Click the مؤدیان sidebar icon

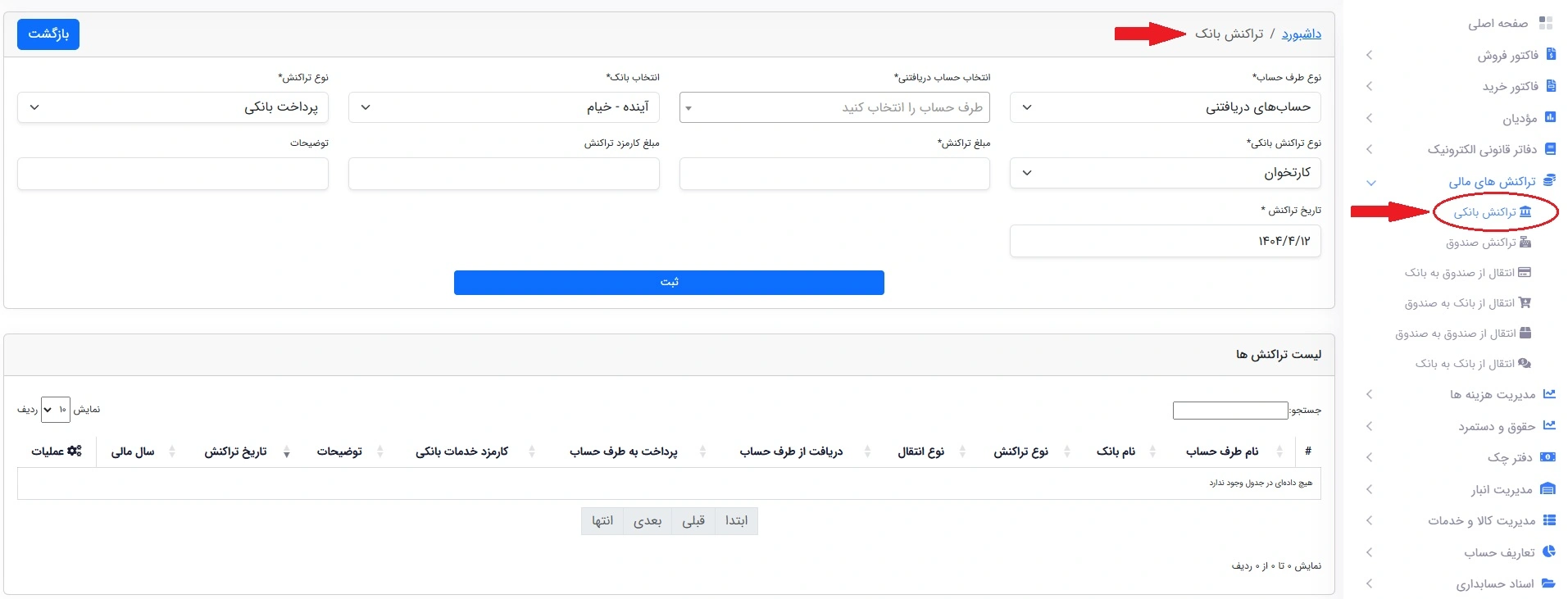(1550, 118)
